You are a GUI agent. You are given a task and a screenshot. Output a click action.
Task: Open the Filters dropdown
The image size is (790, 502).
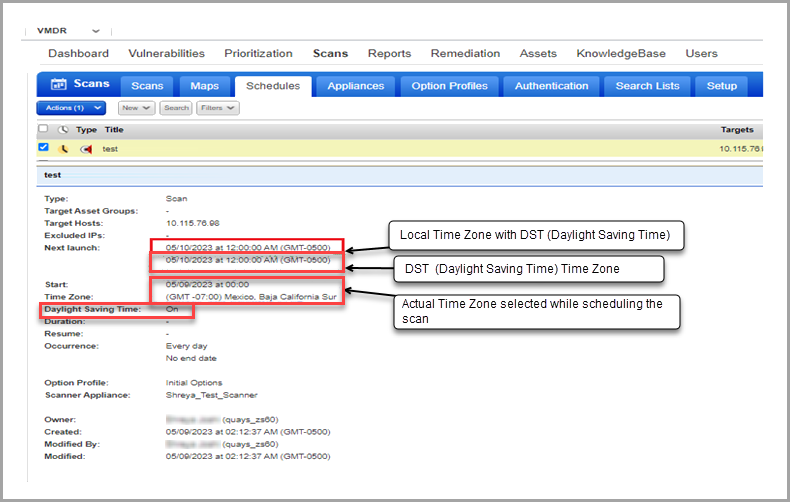tap(217, 107)
